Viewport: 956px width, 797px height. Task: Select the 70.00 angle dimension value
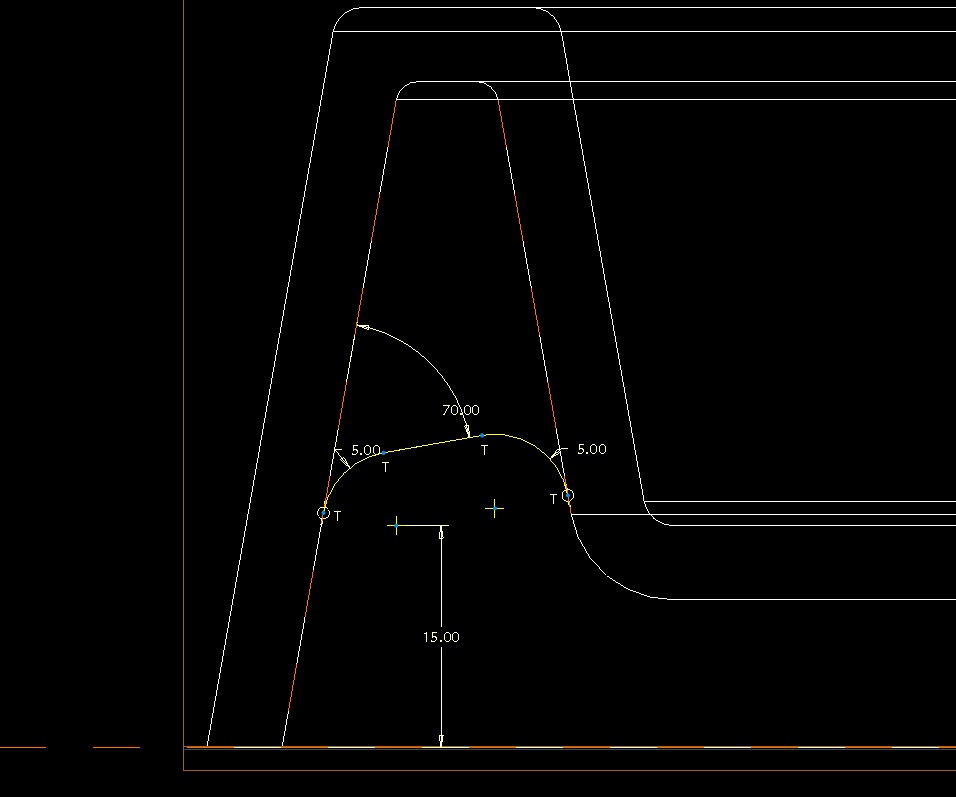460,410
